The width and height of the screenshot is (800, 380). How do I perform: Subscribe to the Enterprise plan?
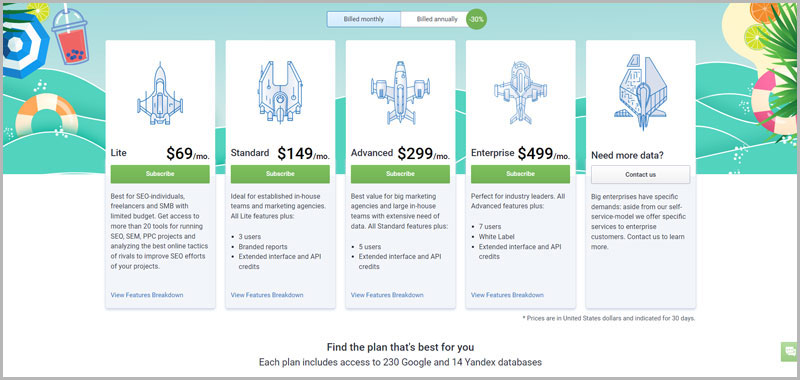coord(520,174)
